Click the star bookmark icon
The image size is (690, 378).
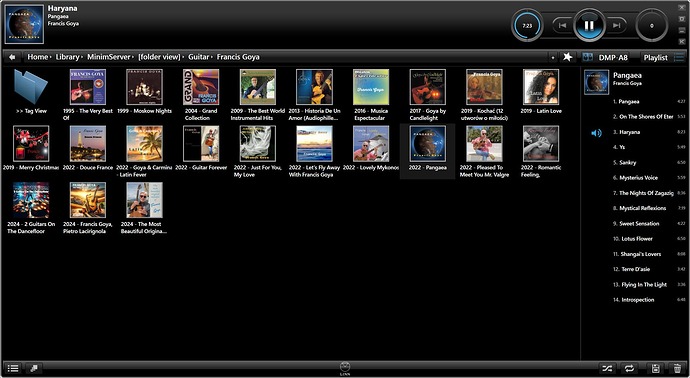[x=568, y=57]
